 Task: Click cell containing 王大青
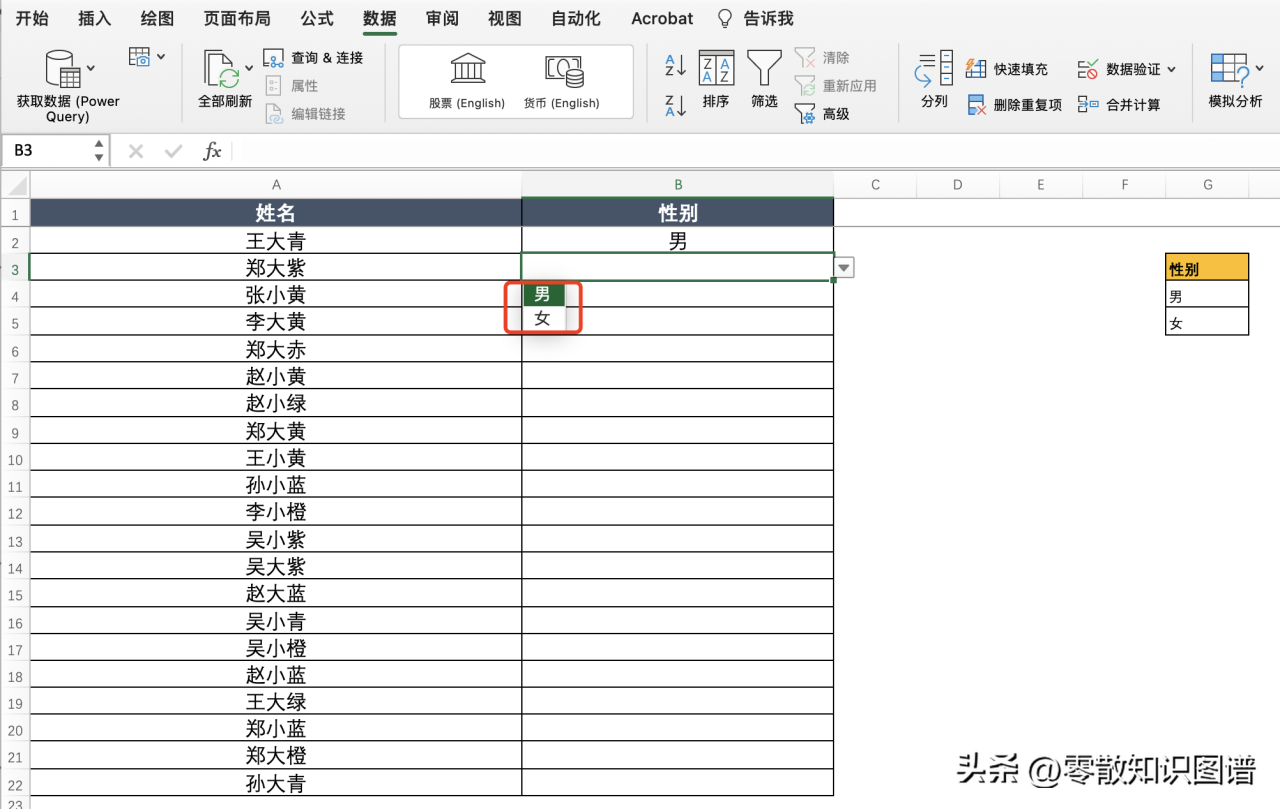[x=276, y=241]
